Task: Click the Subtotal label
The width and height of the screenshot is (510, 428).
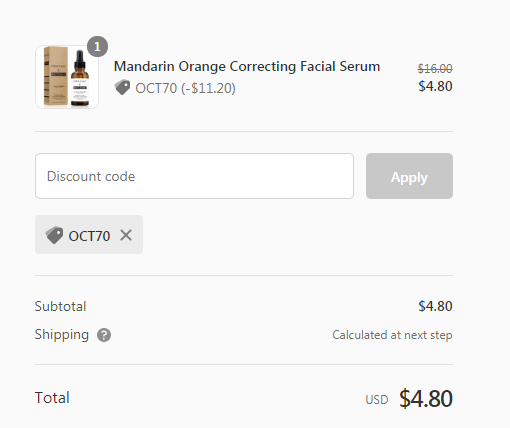Action: click(60, 306)
